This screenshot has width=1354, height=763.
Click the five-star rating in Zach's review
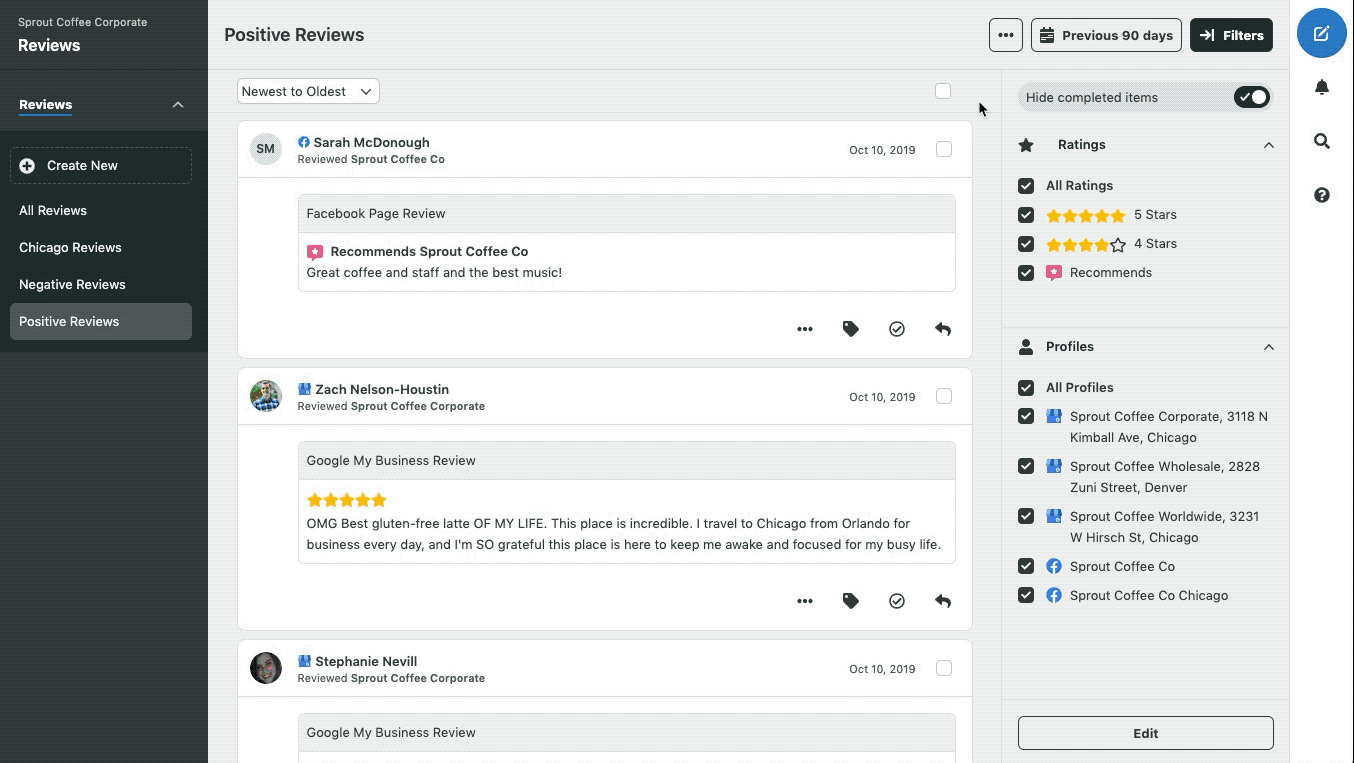(346, 500)
